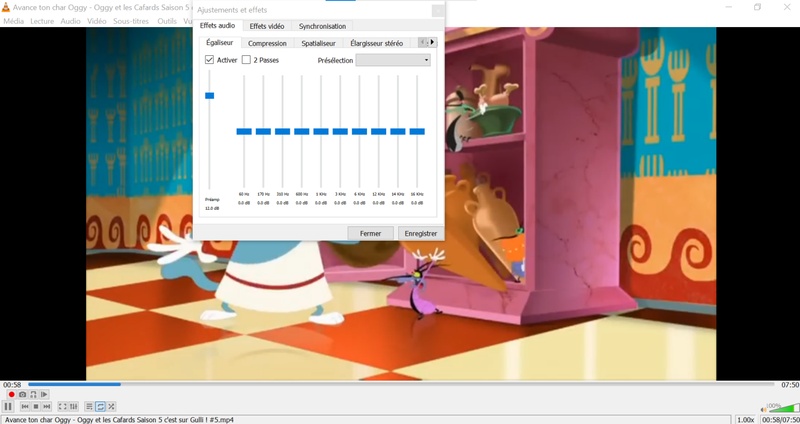Toggle the loop repeat mode button
This screenshot has width=800, height=424.
(x=101, y=406)
